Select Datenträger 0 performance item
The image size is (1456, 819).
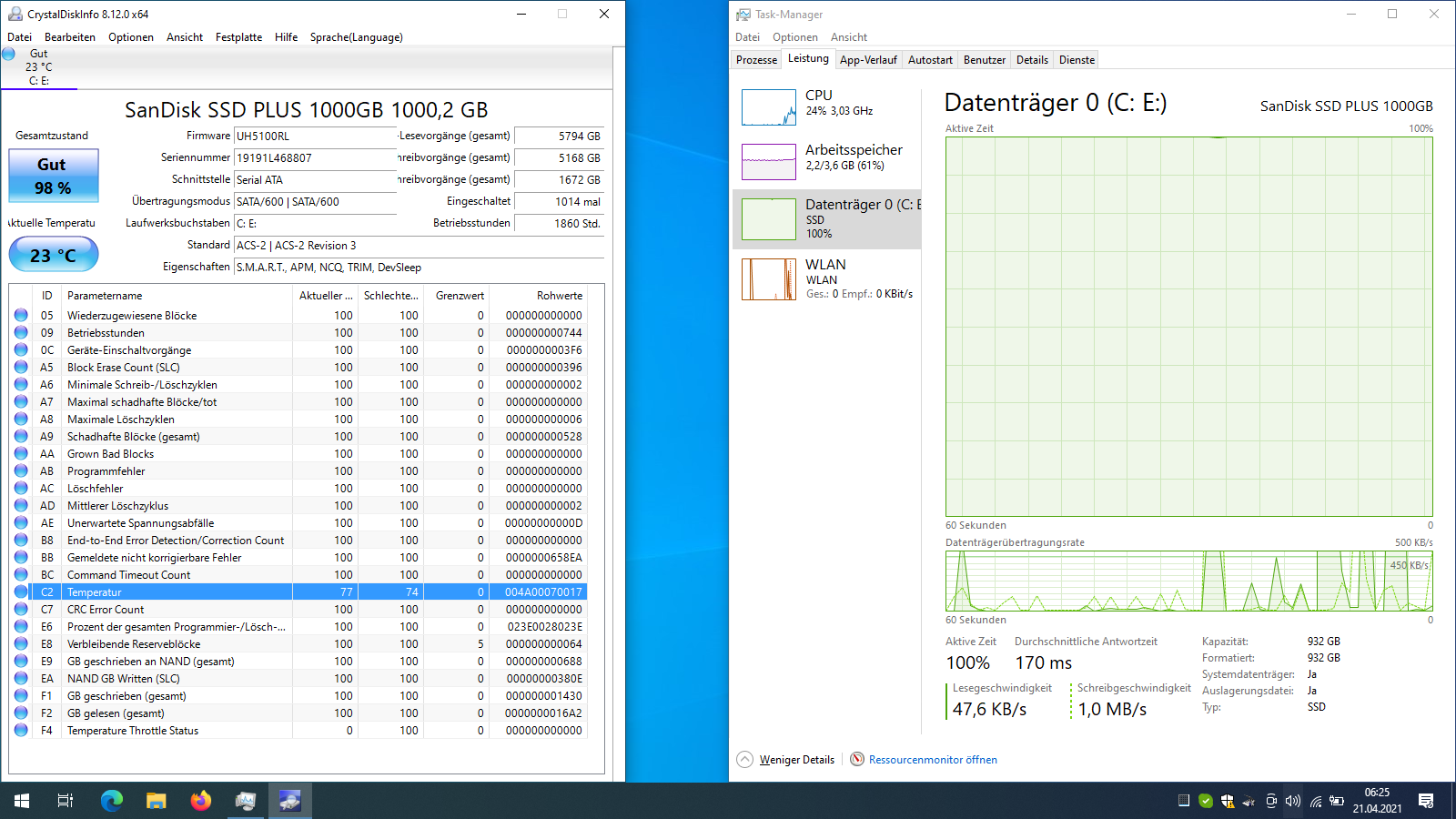(x=826, y=218)
